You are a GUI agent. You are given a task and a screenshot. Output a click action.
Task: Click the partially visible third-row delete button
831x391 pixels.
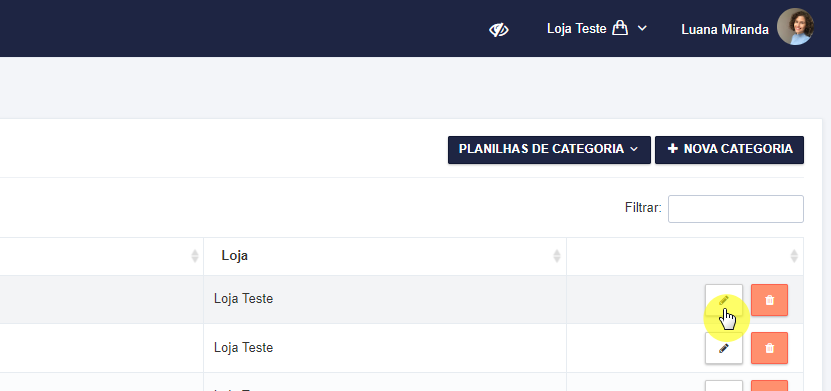tap(770, 386)
